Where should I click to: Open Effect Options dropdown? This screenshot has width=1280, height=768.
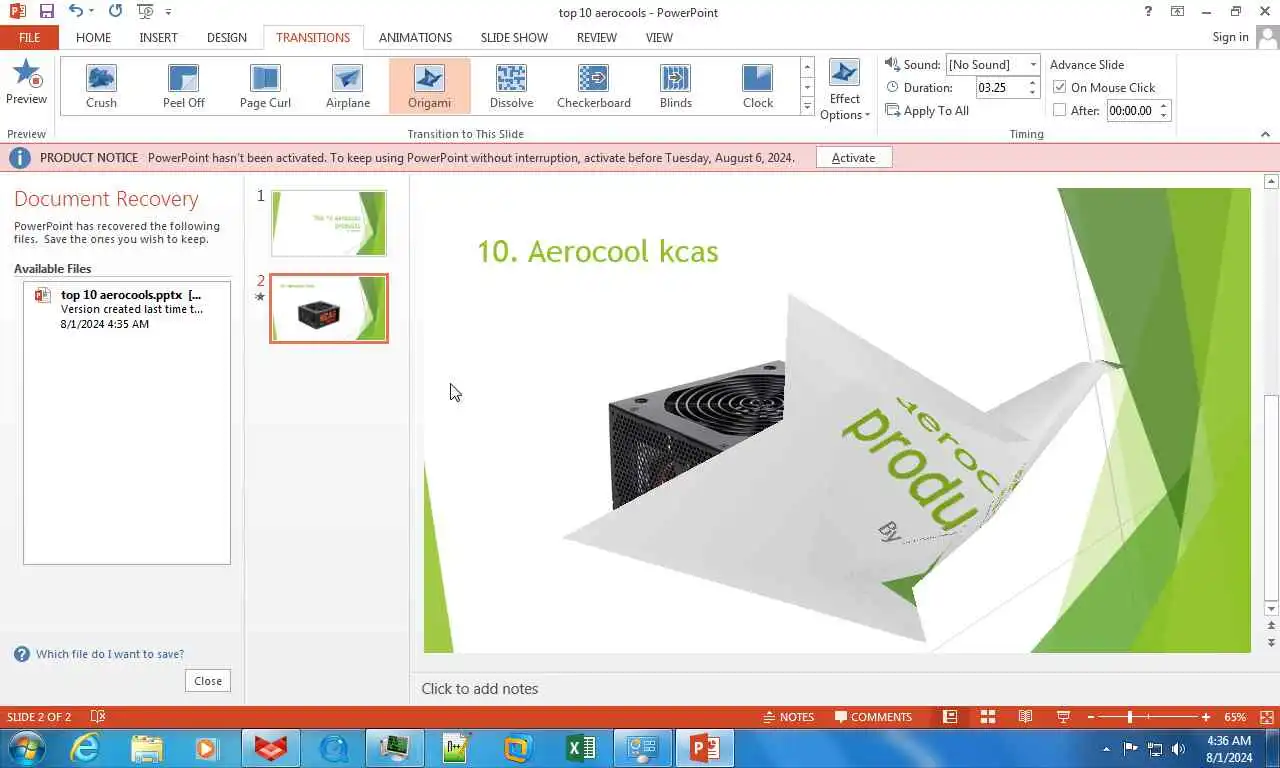(x=844, y=89)
